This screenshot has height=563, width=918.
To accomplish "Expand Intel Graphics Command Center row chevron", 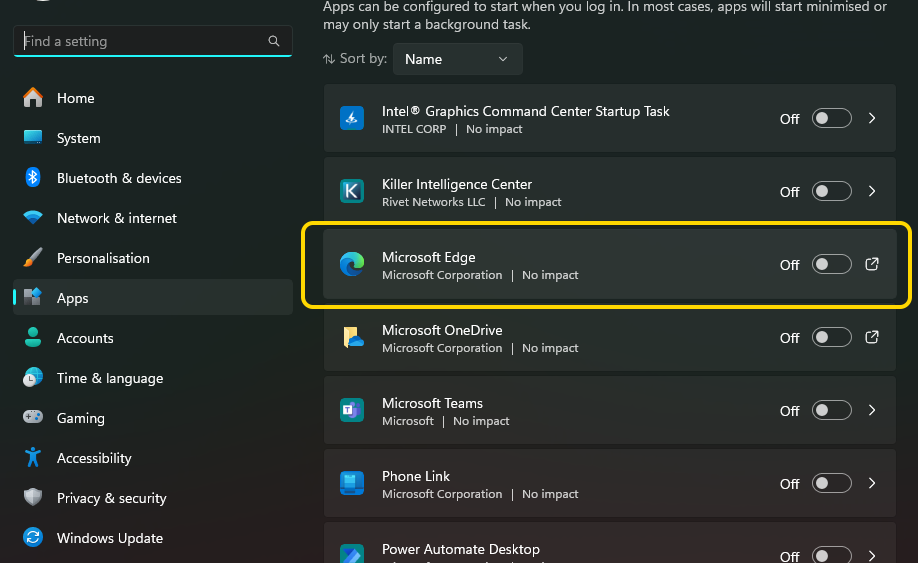I will [872, 118].
